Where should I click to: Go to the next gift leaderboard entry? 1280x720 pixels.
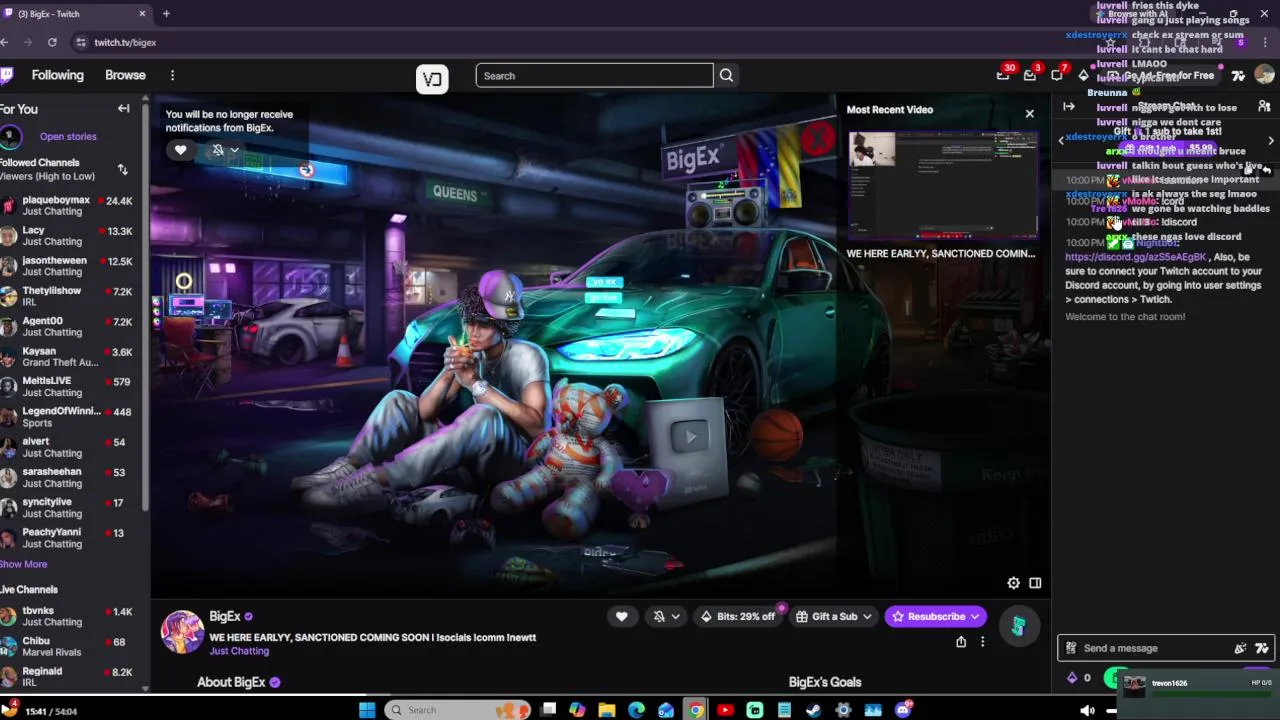click(x=1271, y=141)
